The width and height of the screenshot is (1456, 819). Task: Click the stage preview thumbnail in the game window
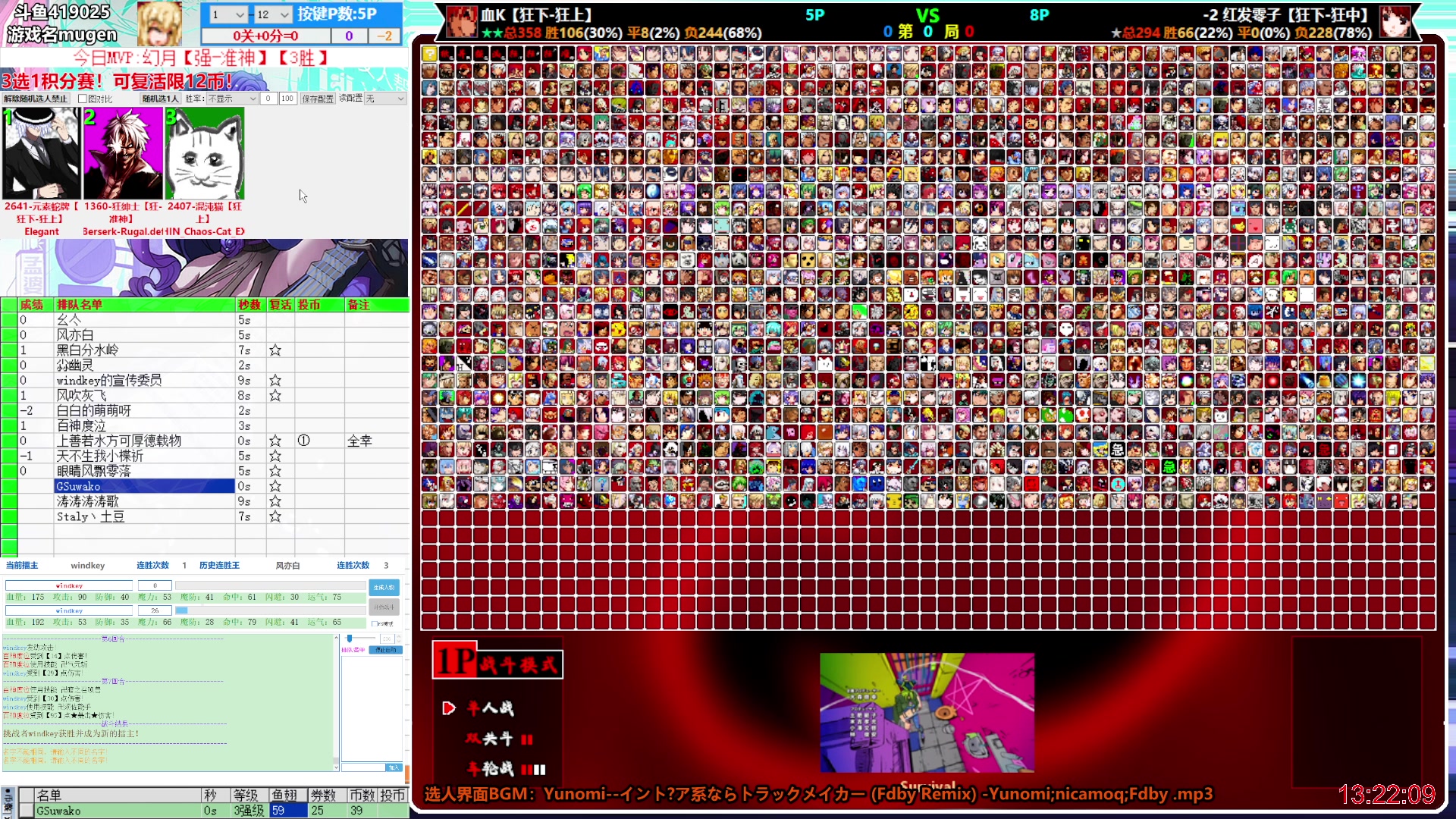click(927, 713)
